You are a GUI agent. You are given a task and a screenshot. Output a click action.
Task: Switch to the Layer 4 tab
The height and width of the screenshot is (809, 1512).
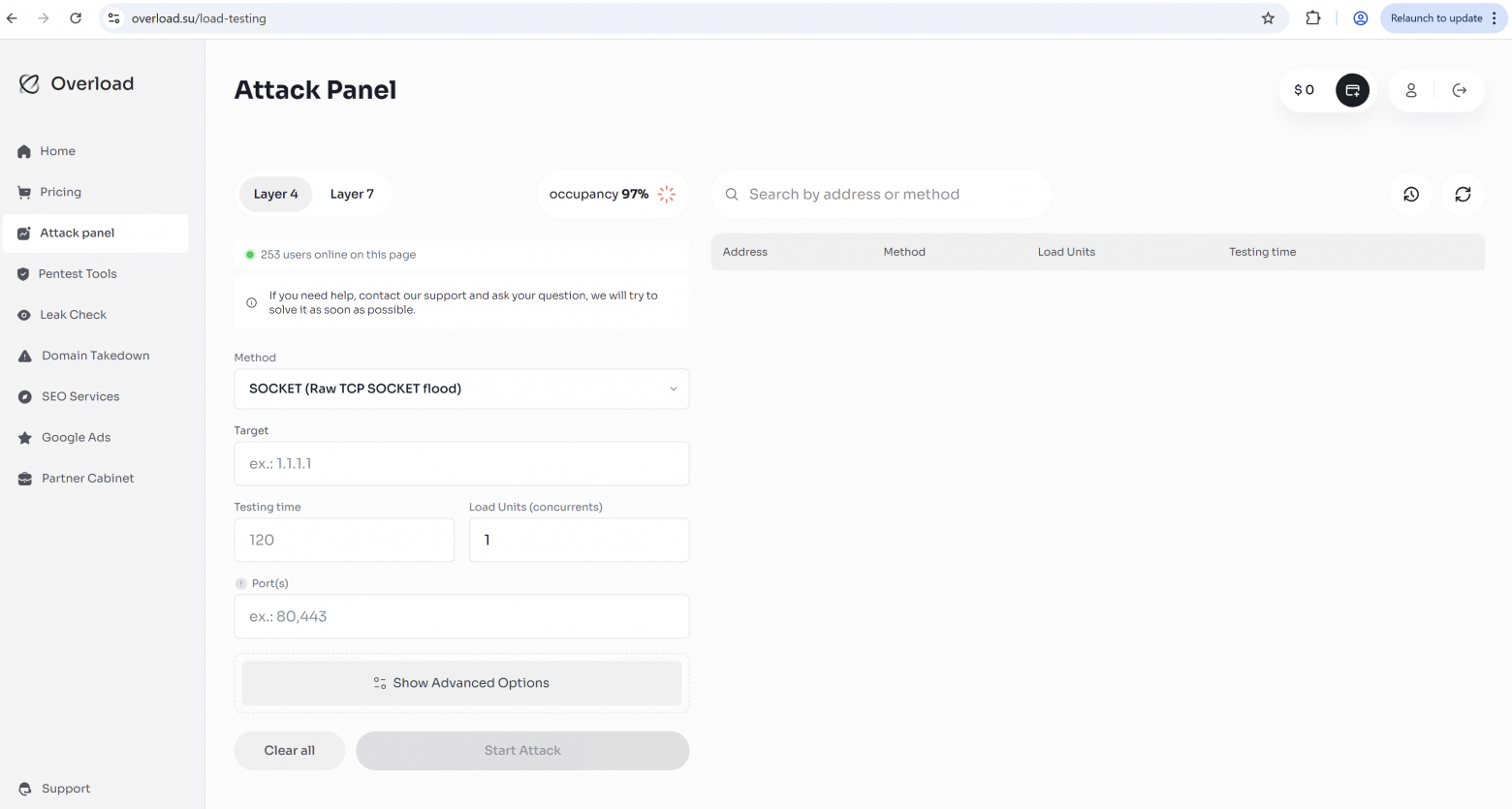click(275, 194)
